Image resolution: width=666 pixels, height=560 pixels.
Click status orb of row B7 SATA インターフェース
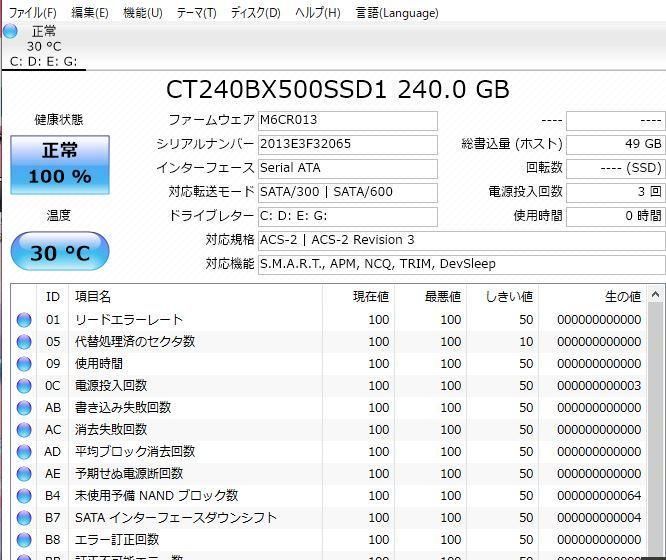click(24, 518)
